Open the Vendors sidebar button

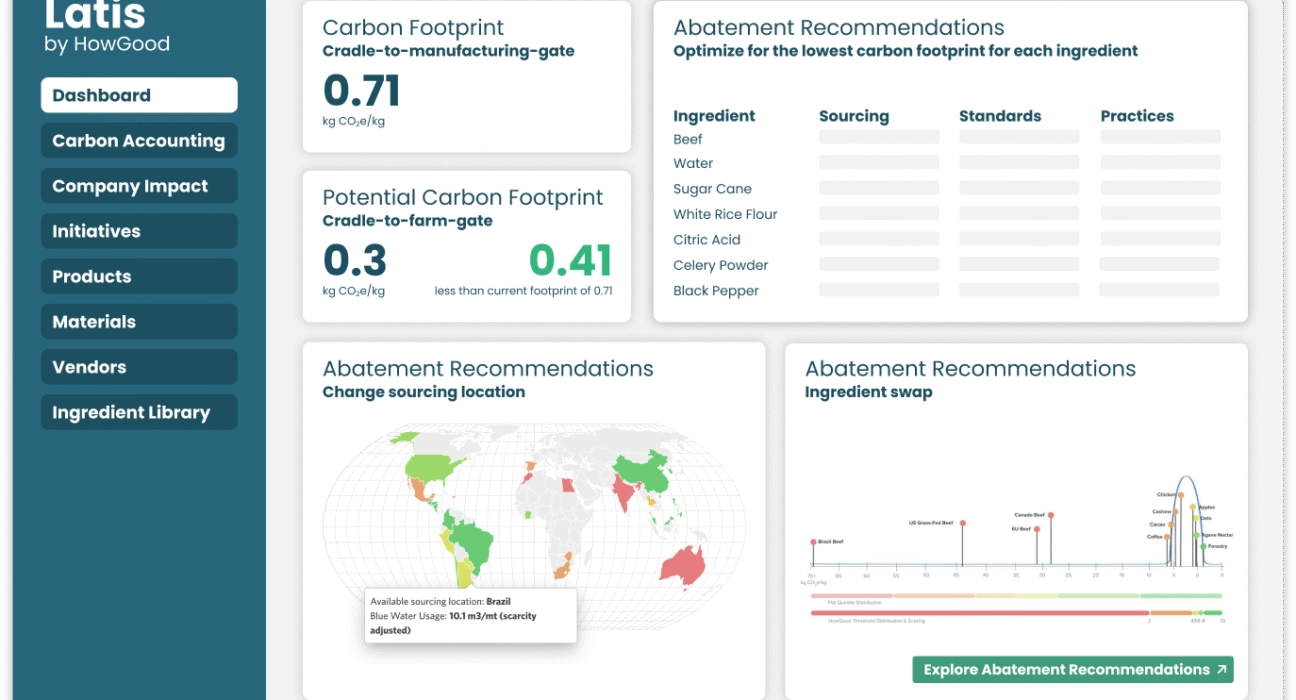139,367
